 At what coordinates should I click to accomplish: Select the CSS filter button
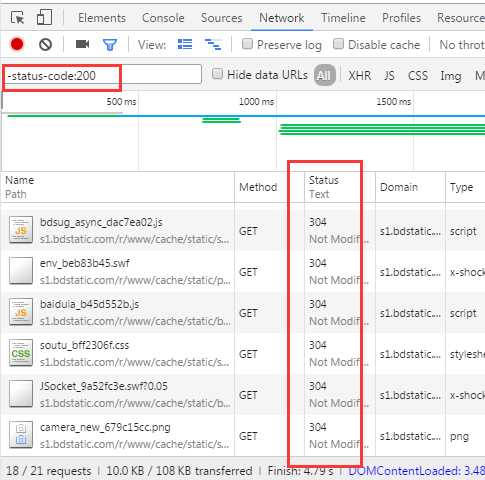(x=418, y=76)
